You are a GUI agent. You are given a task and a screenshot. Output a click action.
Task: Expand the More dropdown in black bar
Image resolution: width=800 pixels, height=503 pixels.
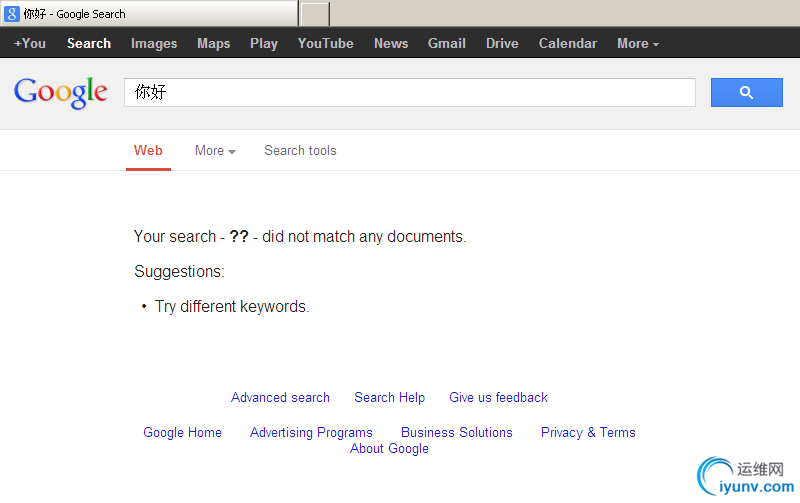[638, 43]
